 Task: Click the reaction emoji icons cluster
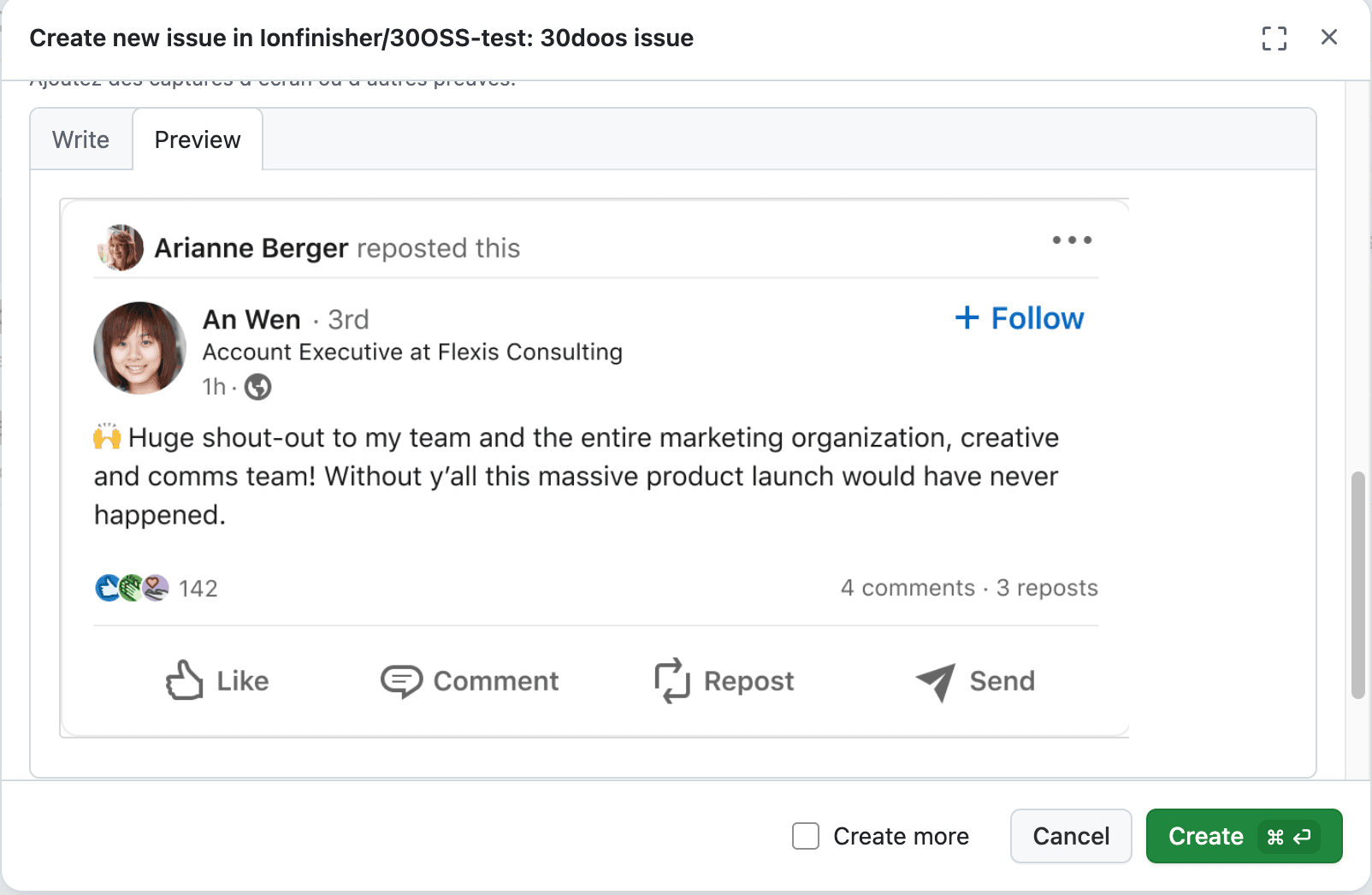point(132,588)
